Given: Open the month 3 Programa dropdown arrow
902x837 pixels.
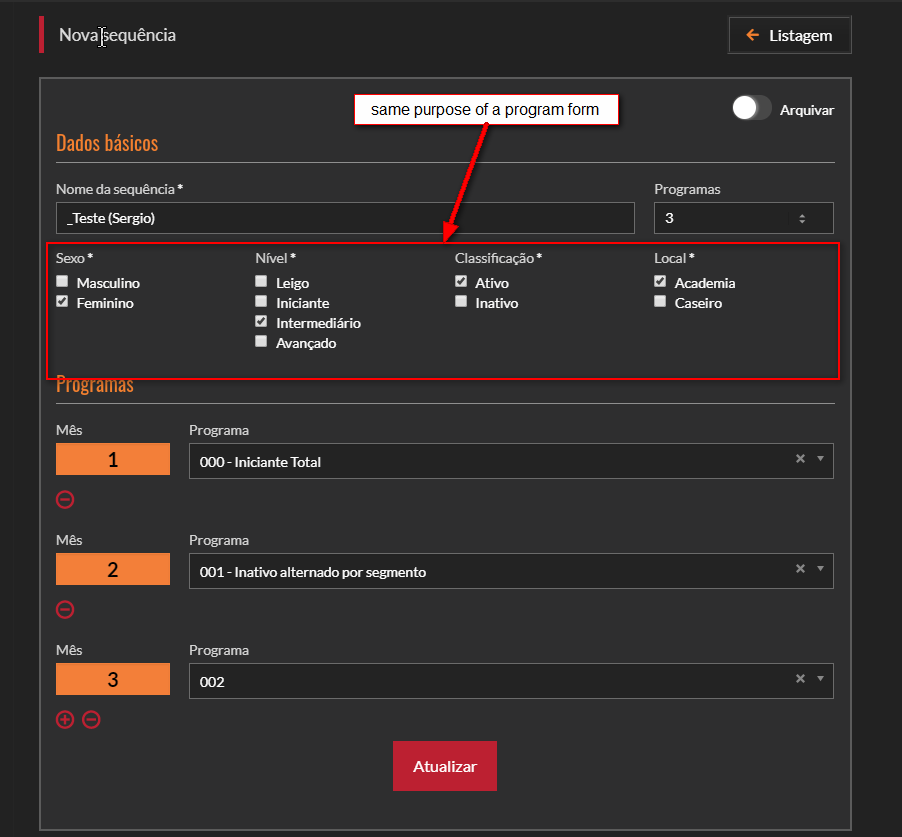Looking at the screenshot, I should [x=820, y=679].
